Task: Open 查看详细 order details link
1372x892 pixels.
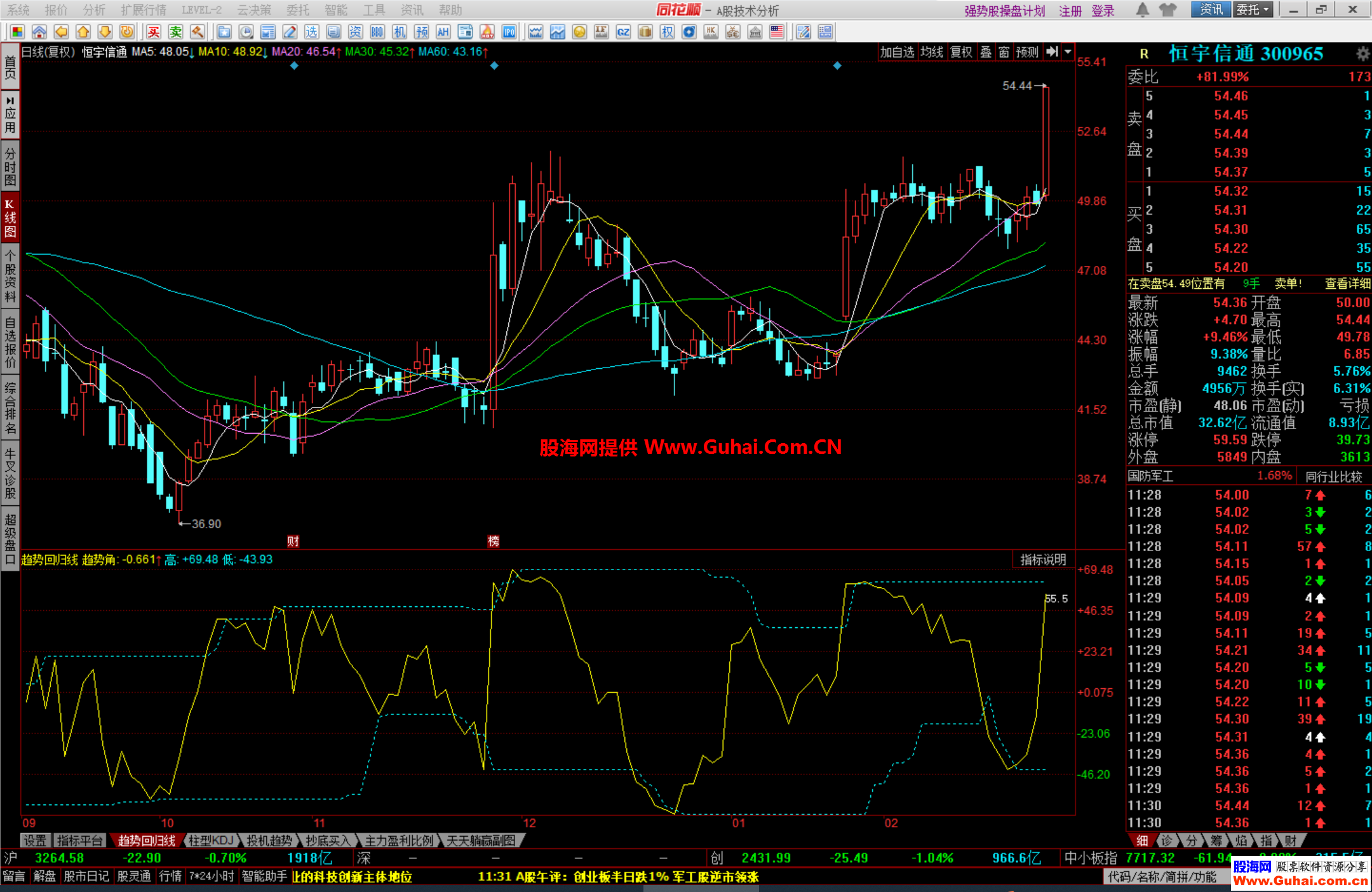Action: click(x=1348, y=284)
